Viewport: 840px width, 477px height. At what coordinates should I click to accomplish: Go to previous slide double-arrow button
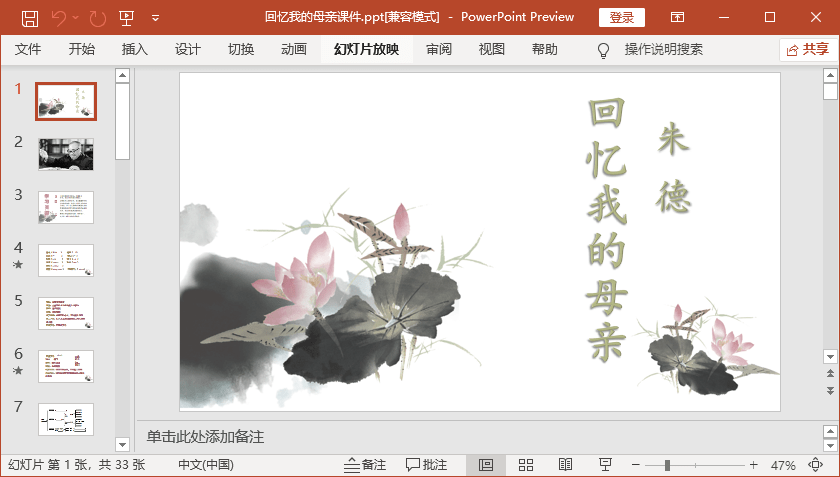(830, 374)
